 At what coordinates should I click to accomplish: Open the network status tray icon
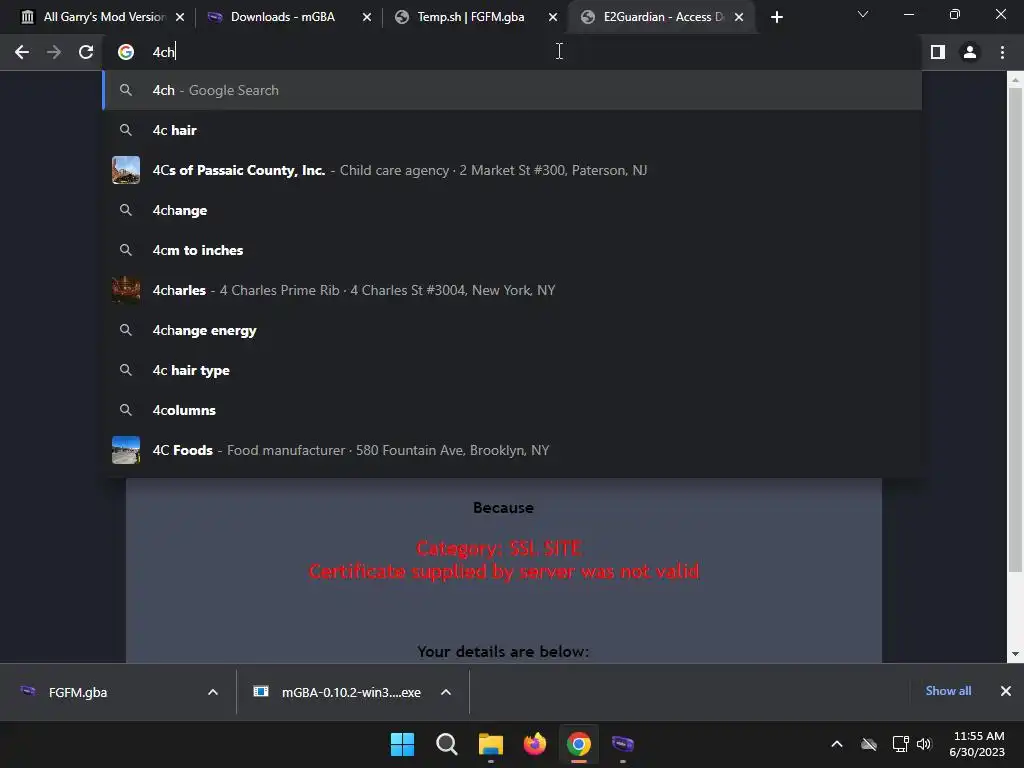[901, 744]
